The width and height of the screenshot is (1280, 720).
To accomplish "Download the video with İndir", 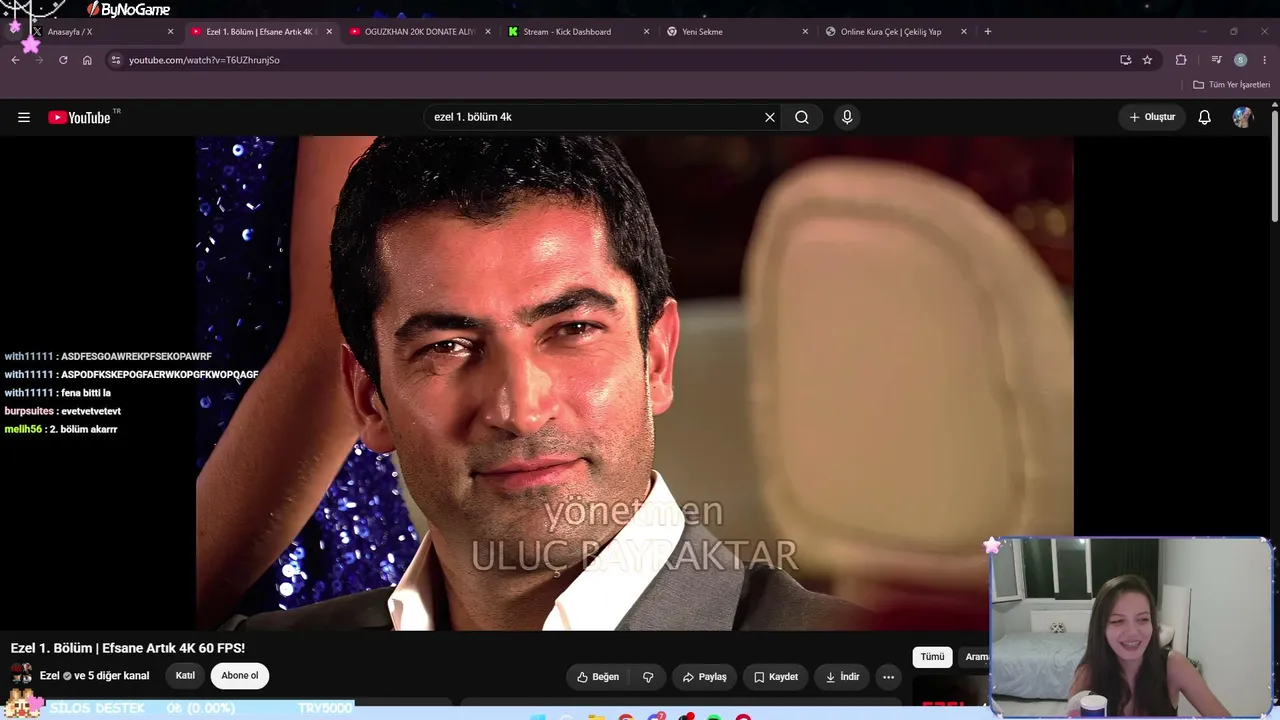I will point(842,677).
